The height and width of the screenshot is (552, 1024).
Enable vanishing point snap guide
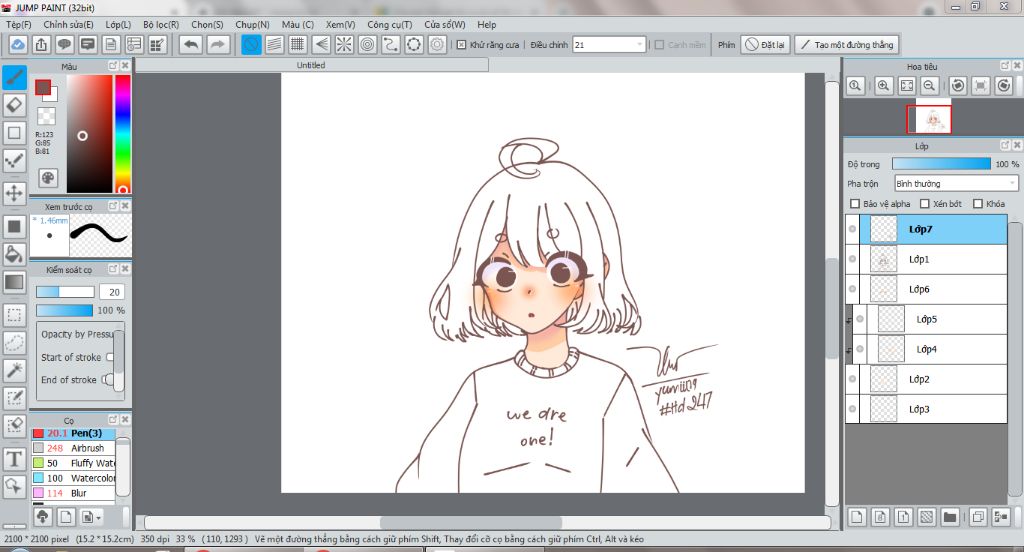[x=321, y=44]
